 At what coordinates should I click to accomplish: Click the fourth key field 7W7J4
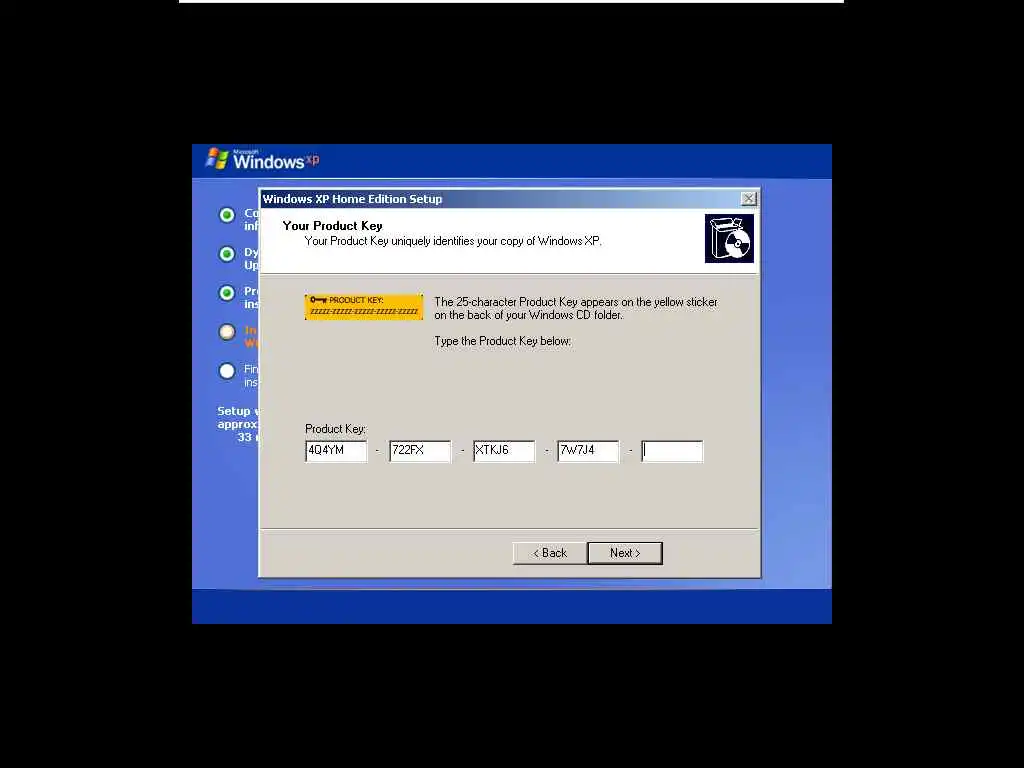click(588, 451)
